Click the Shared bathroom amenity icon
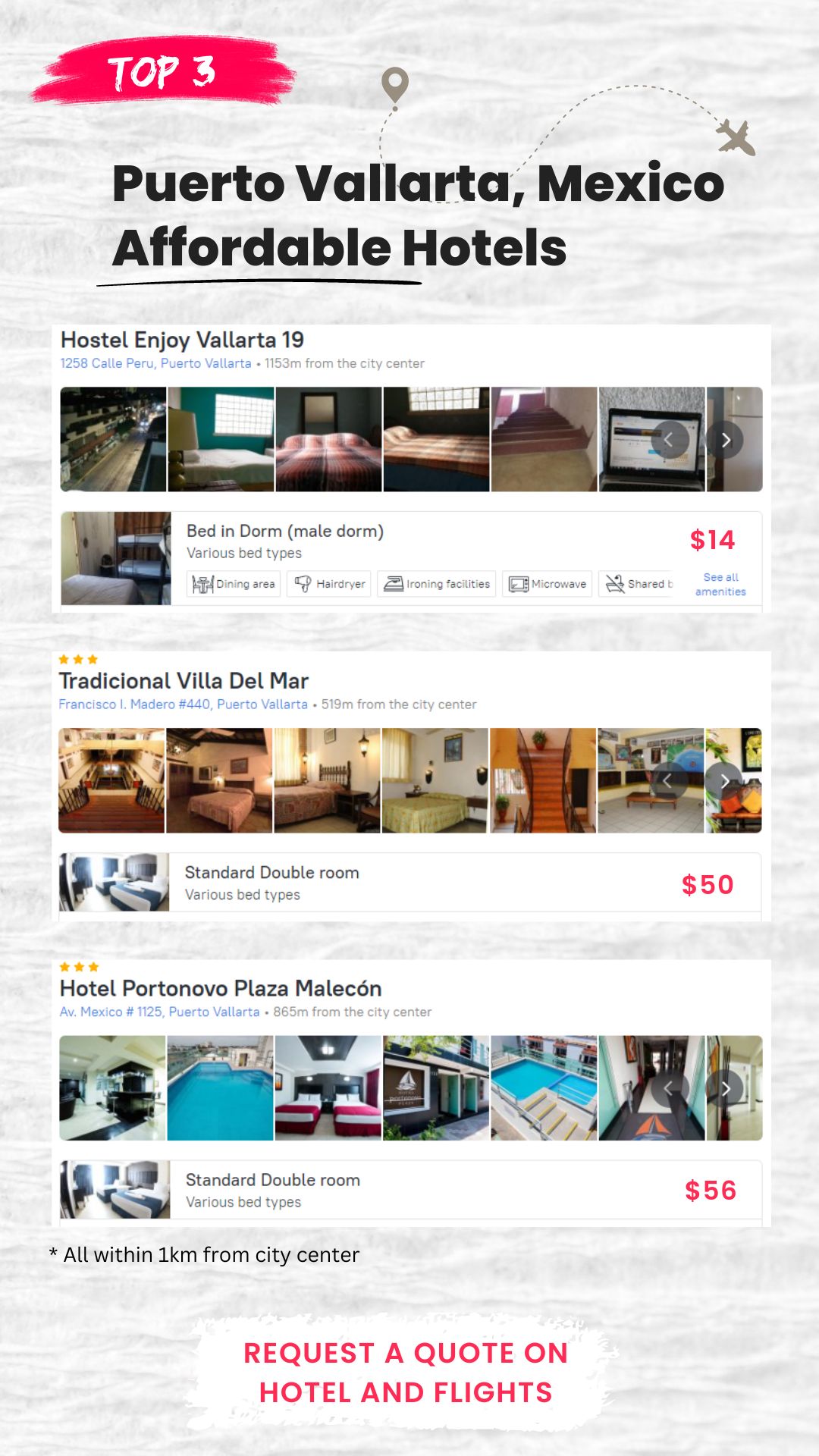This screenshot has height=1456, width=819. click(x=614, y=584)
